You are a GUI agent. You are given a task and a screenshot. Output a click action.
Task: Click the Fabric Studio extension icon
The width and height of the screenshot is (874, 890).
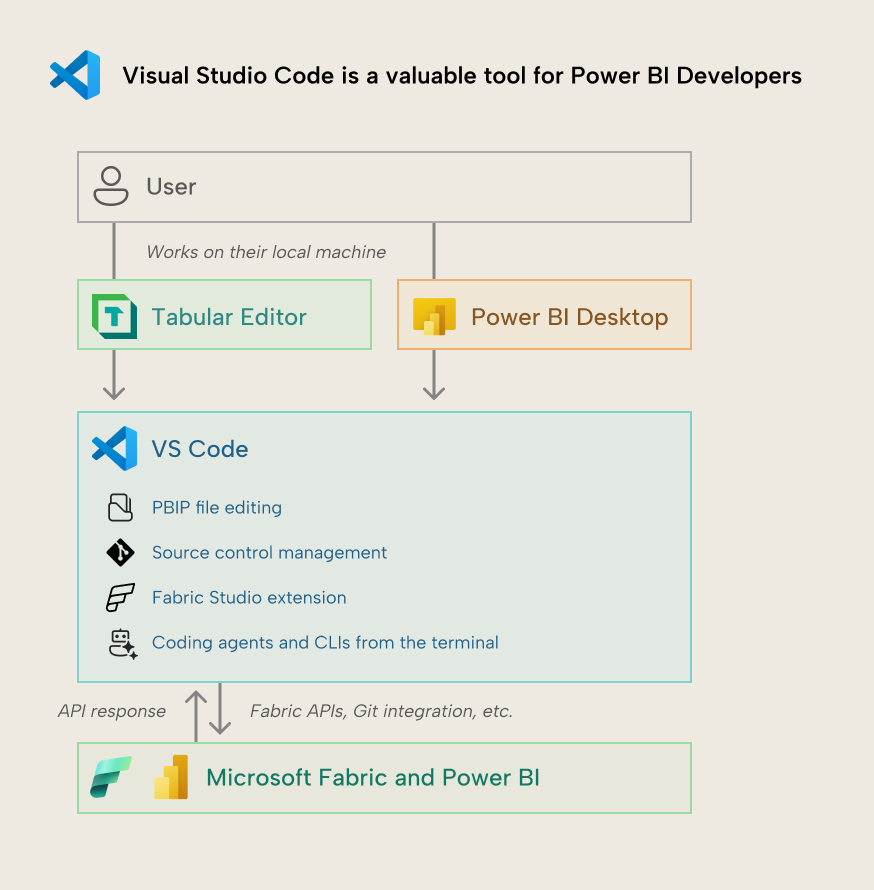(x=120, y=597)
